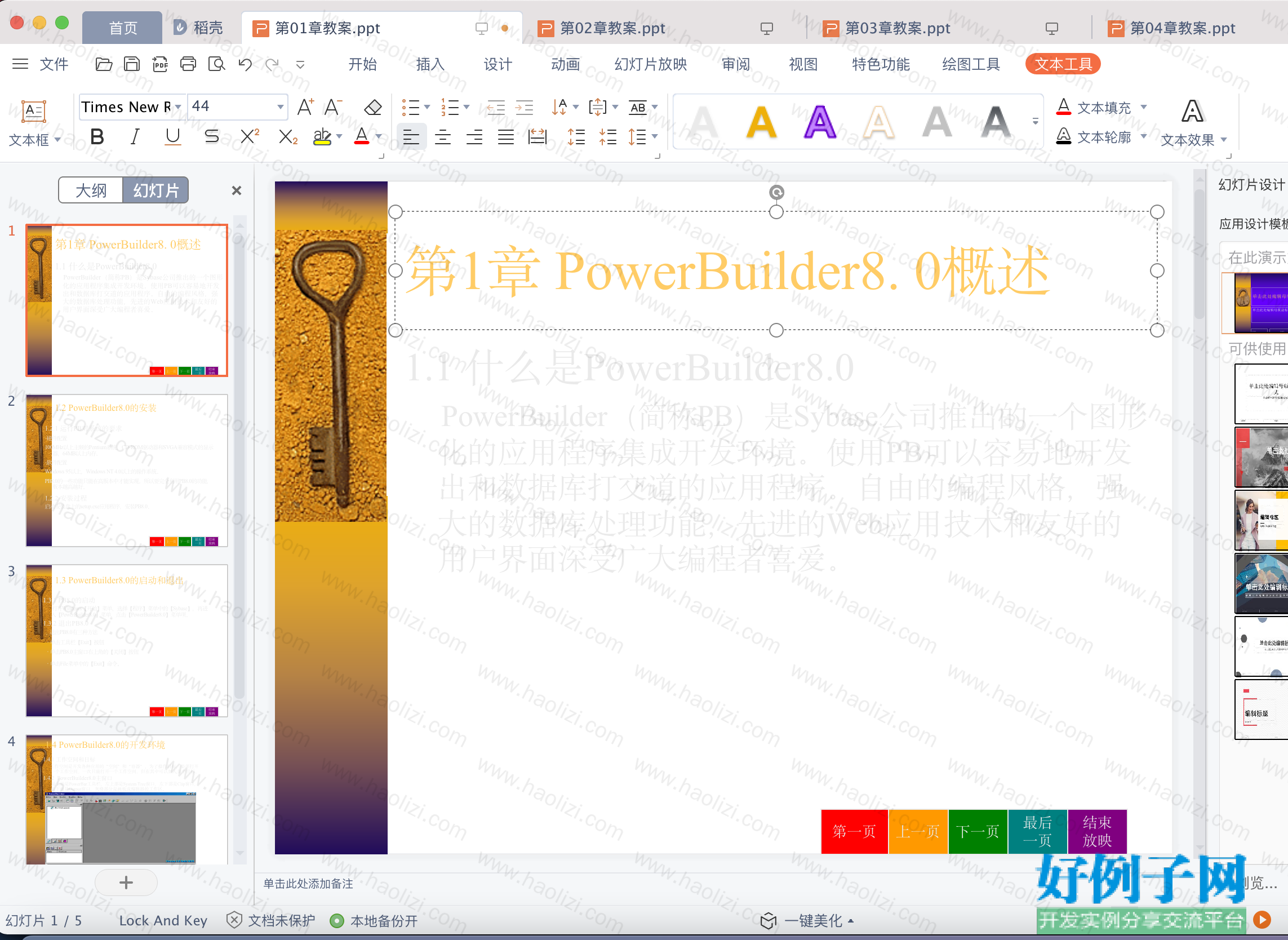Align text to the left
This screenshot has width=1288, height=940.
pyautogui.click(x=411, y=136)
